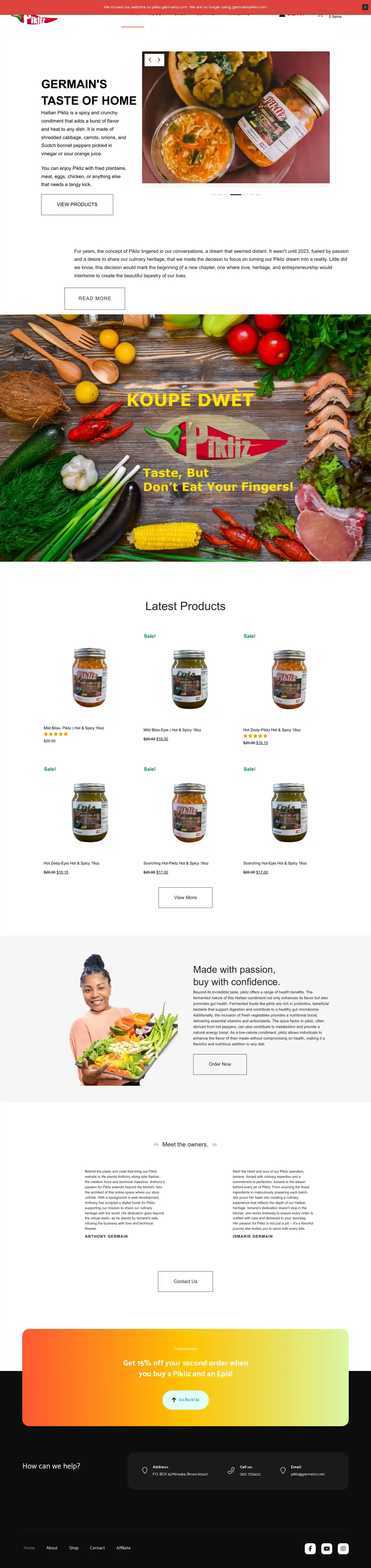Image resolution: width=371 pixels, height=1568 pixels.
Task: Open the YouTube channel icon
Action: (x=326, y=1548)
